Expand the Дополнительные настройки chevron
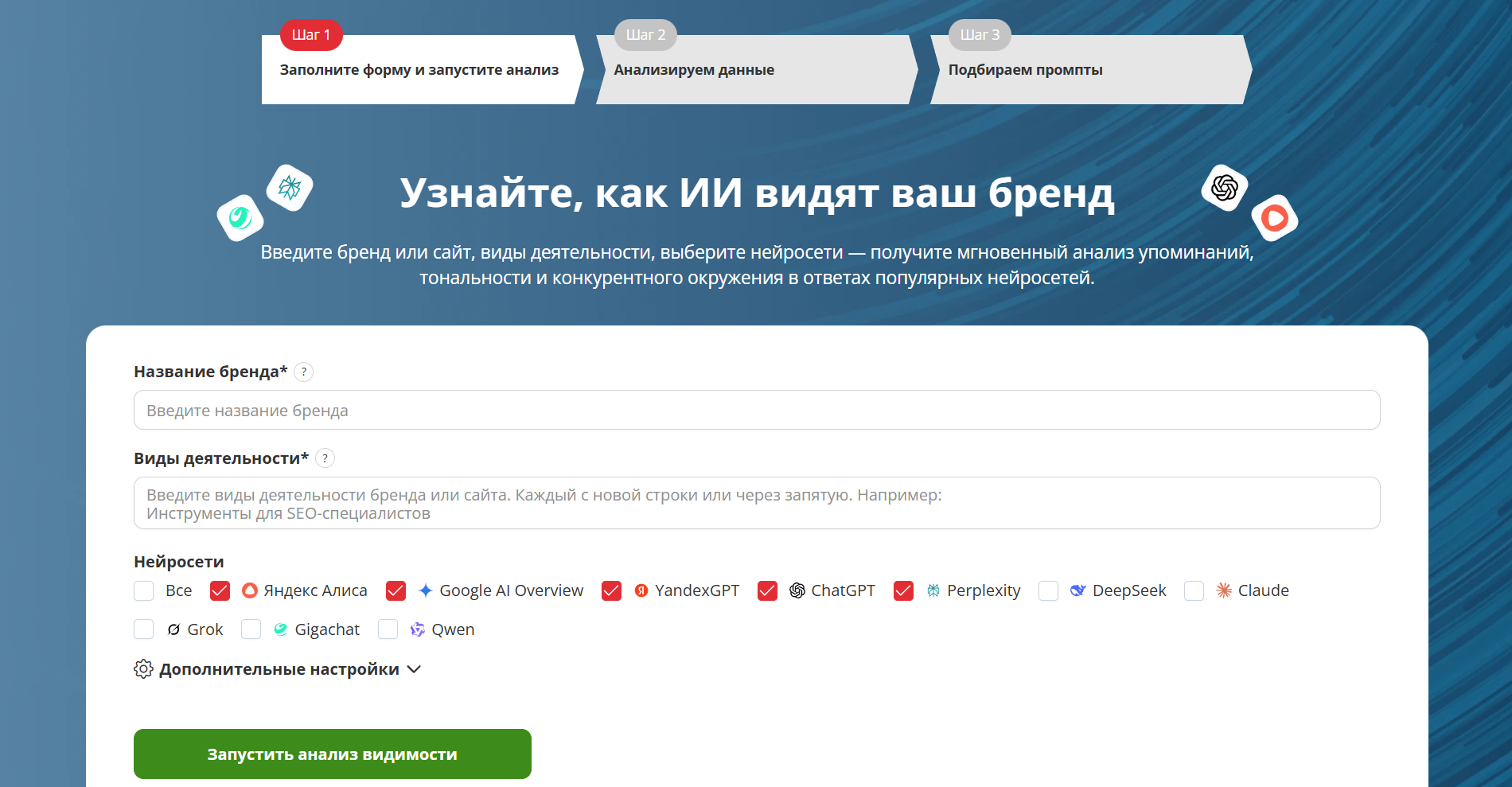Image resolution: width=1512 pixels, height=787 pixels. click(x=414, y=669)
